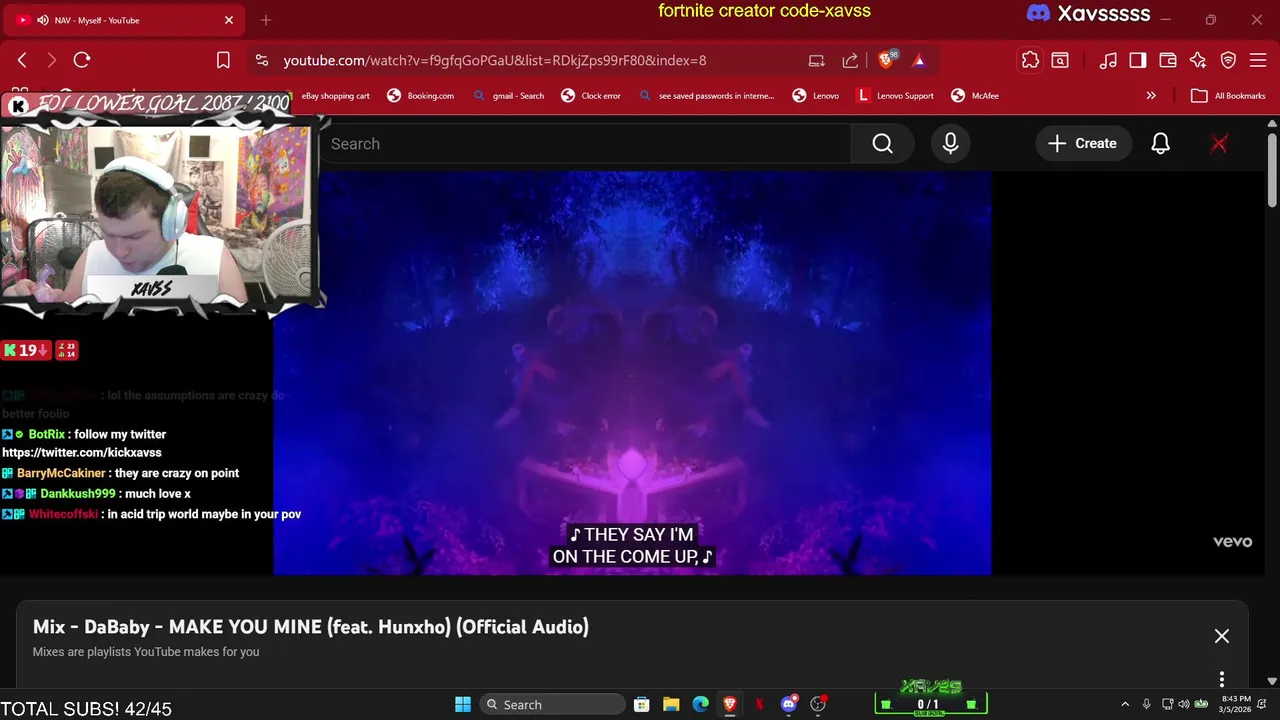The height and width of the screenshot is (720, 1280).
Task: Switch to Brave browser in taskbar
Action: click(x=730, y=704)
